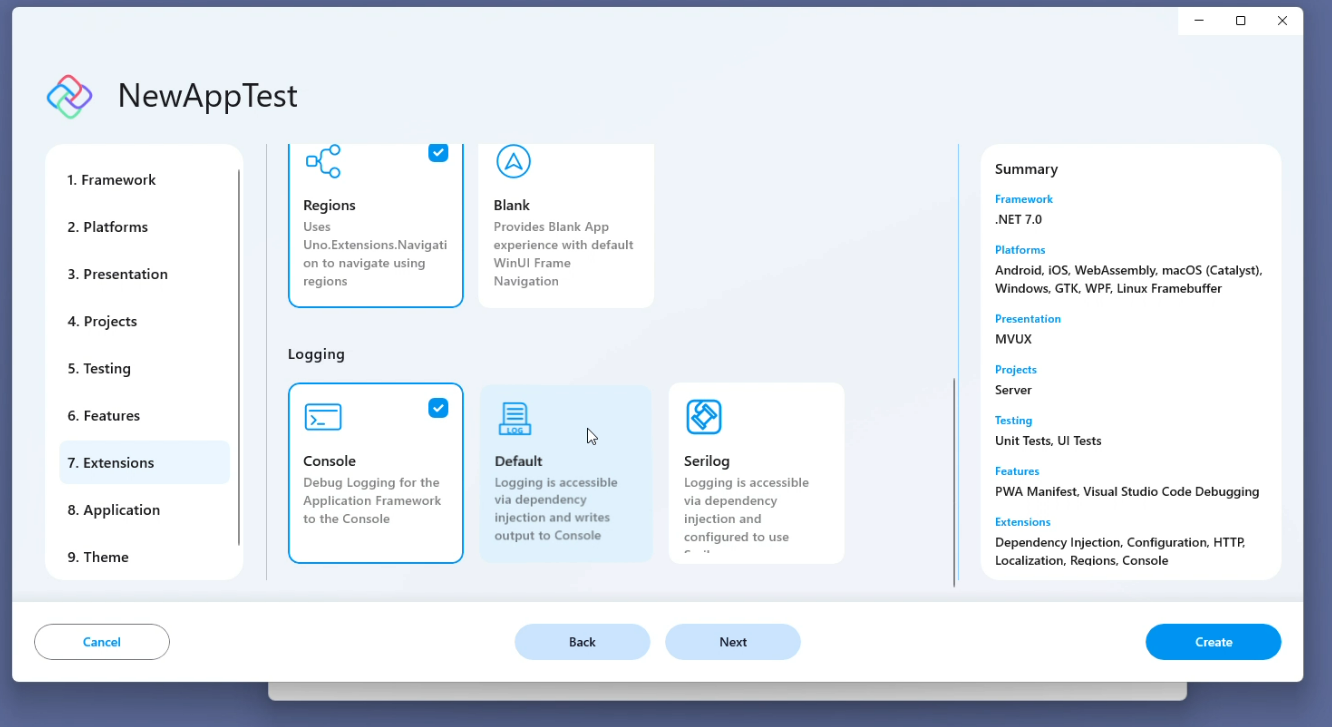Select the Default logging option card
The height and width of the screenshot is (727, 1332).
(566, 473)
